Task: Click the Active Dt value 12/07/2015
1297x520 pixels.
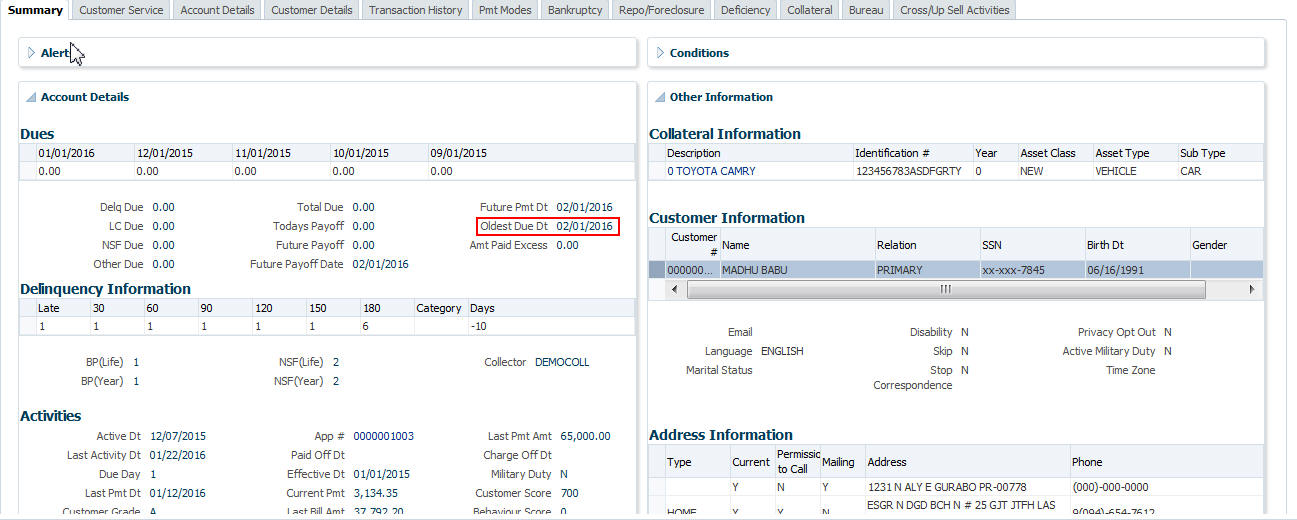Action: click(178, 436)
